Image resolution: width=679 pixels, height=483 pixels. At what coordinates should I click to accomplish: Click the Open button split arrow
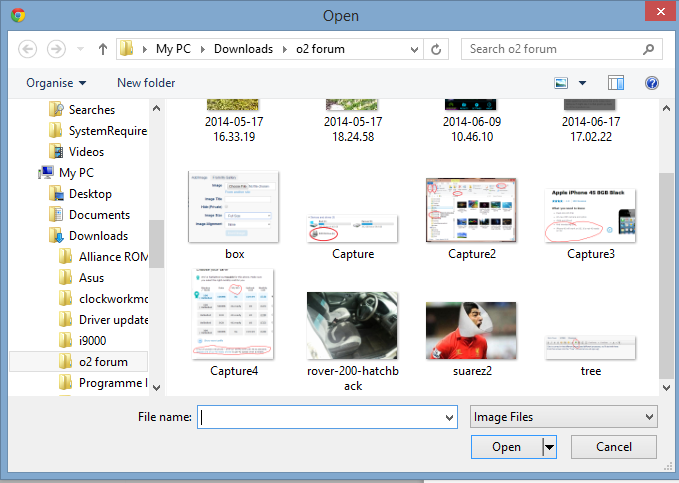click(549, 447)
